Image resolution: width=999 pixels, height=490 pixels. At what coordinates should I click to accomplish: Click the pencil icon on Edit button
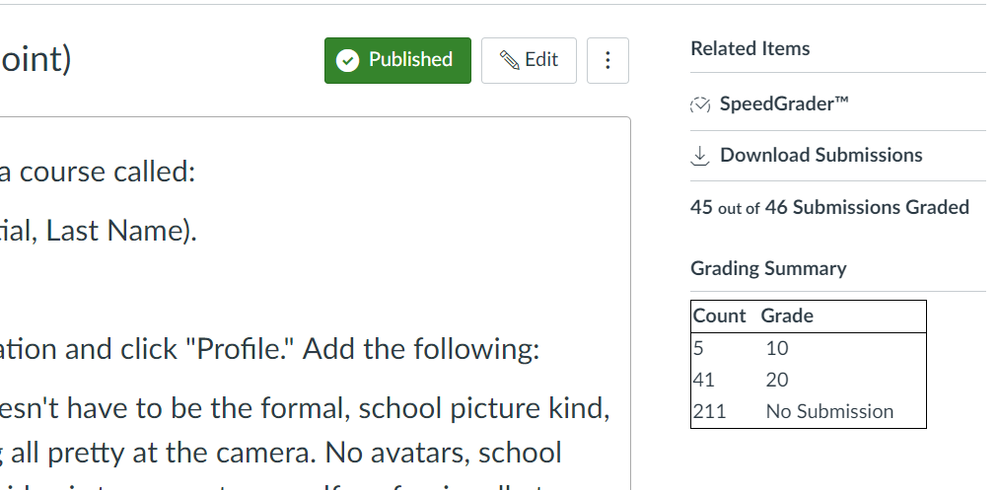pyautogui.click(x=509, y=60)
